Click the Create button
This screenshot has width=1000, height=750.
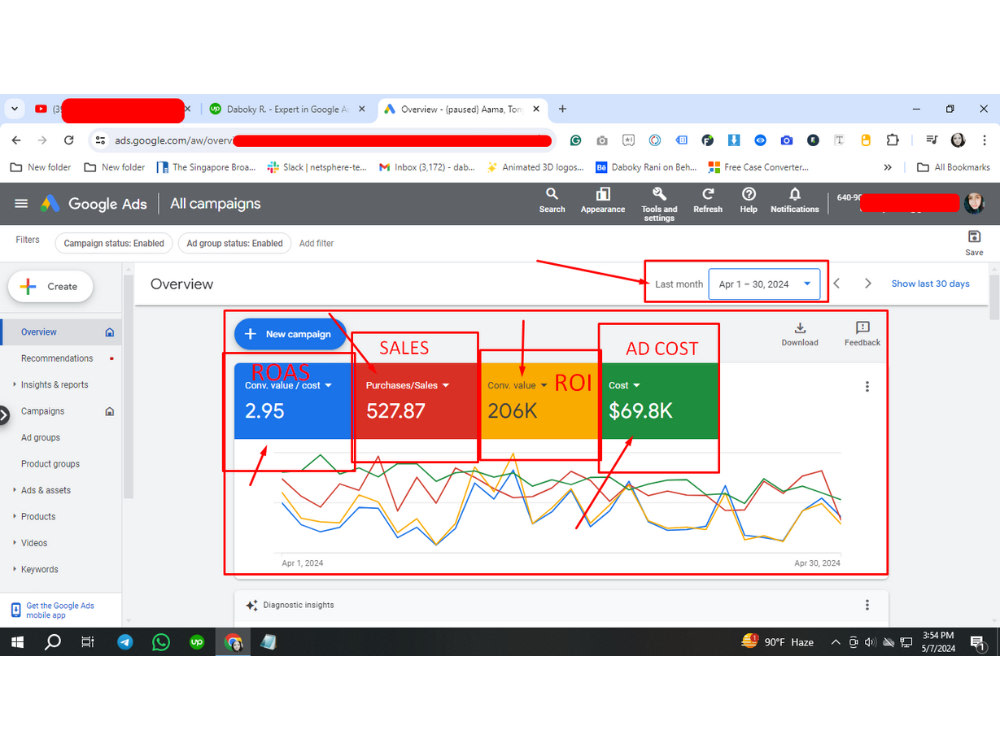(50, 286)
